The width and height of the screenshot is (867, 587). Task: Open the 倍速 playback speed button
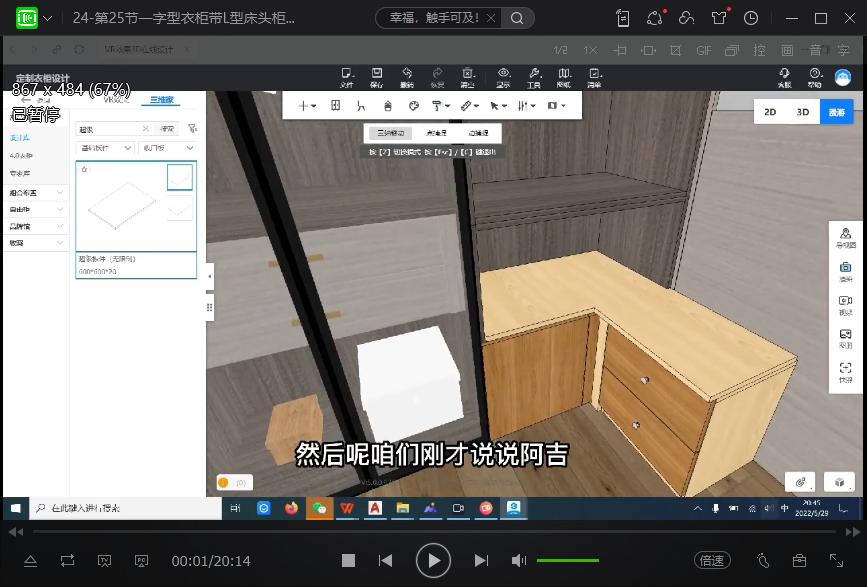tap(712, 561)
